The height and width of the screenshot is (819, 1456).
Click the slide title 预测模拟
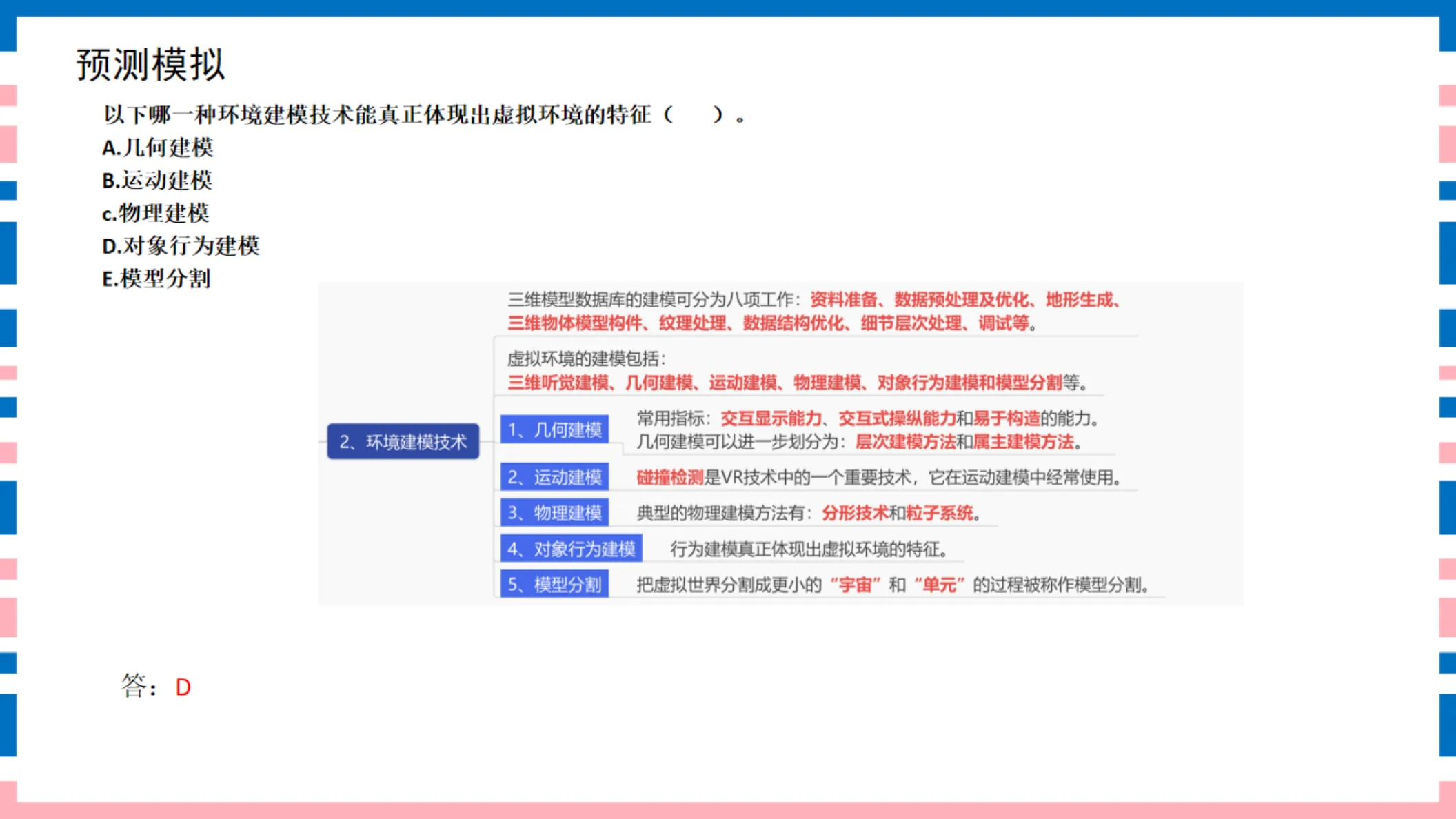[150, 65]
